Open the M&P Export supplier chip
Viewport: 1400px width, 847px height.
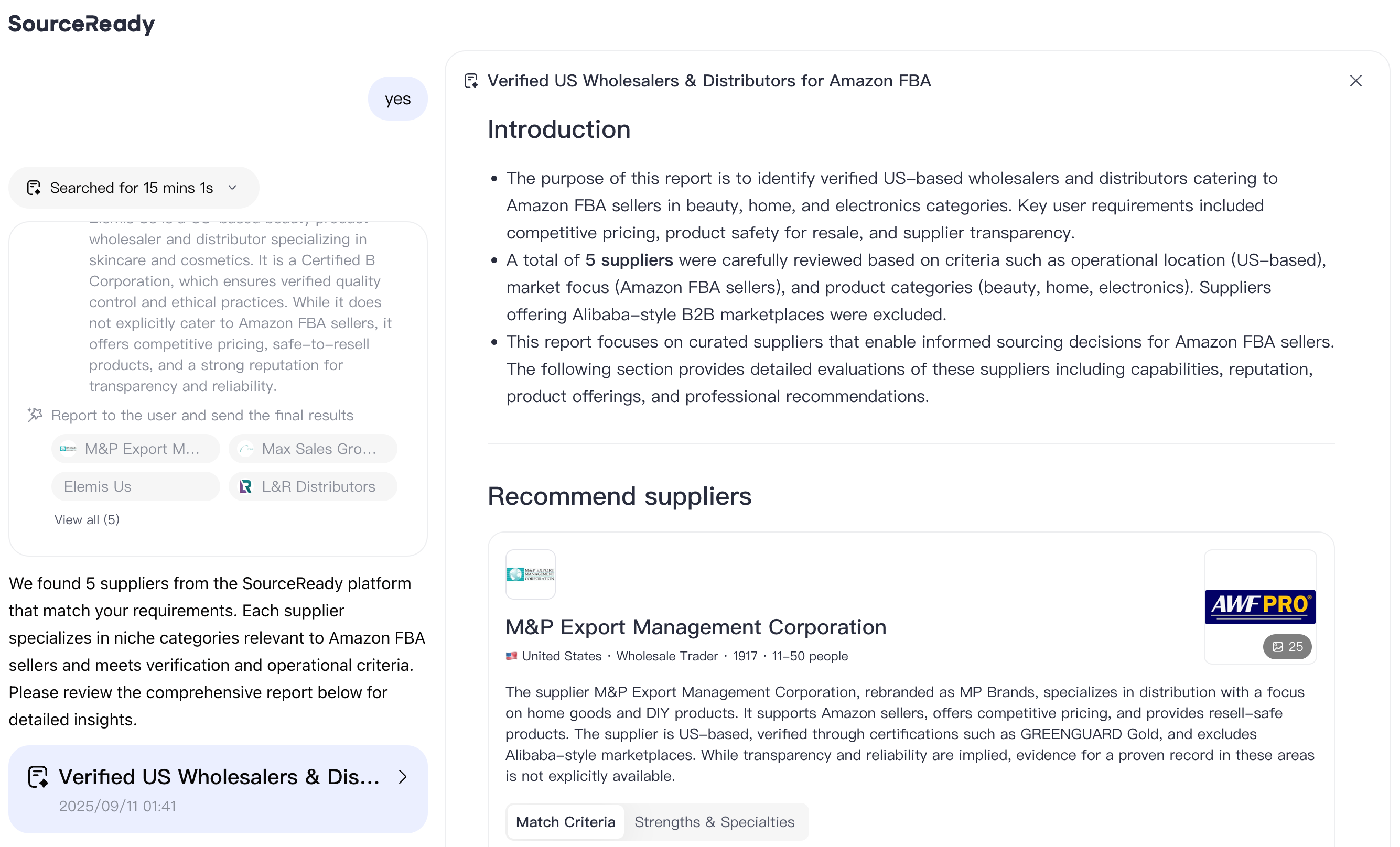pyautogui.click(x=136, y=449)
